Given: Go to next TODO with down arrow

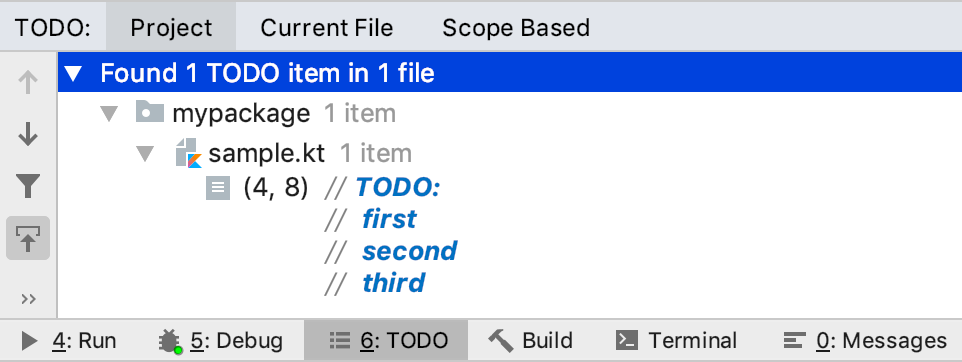Looking at the screenshot, I should pos(28,134).
